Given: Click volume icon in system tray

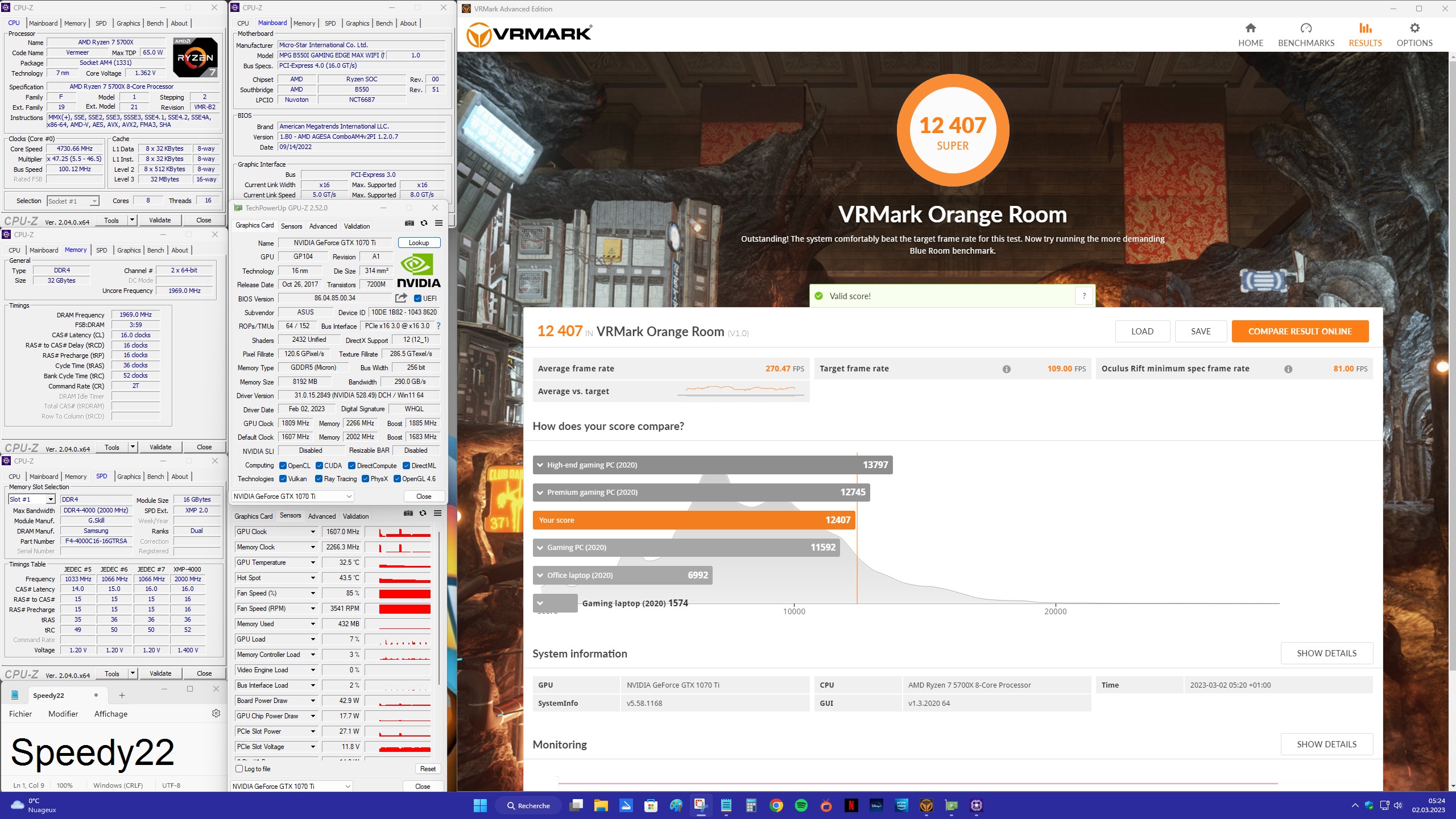Looking at the screenshot, I should tap(1399, 805).
